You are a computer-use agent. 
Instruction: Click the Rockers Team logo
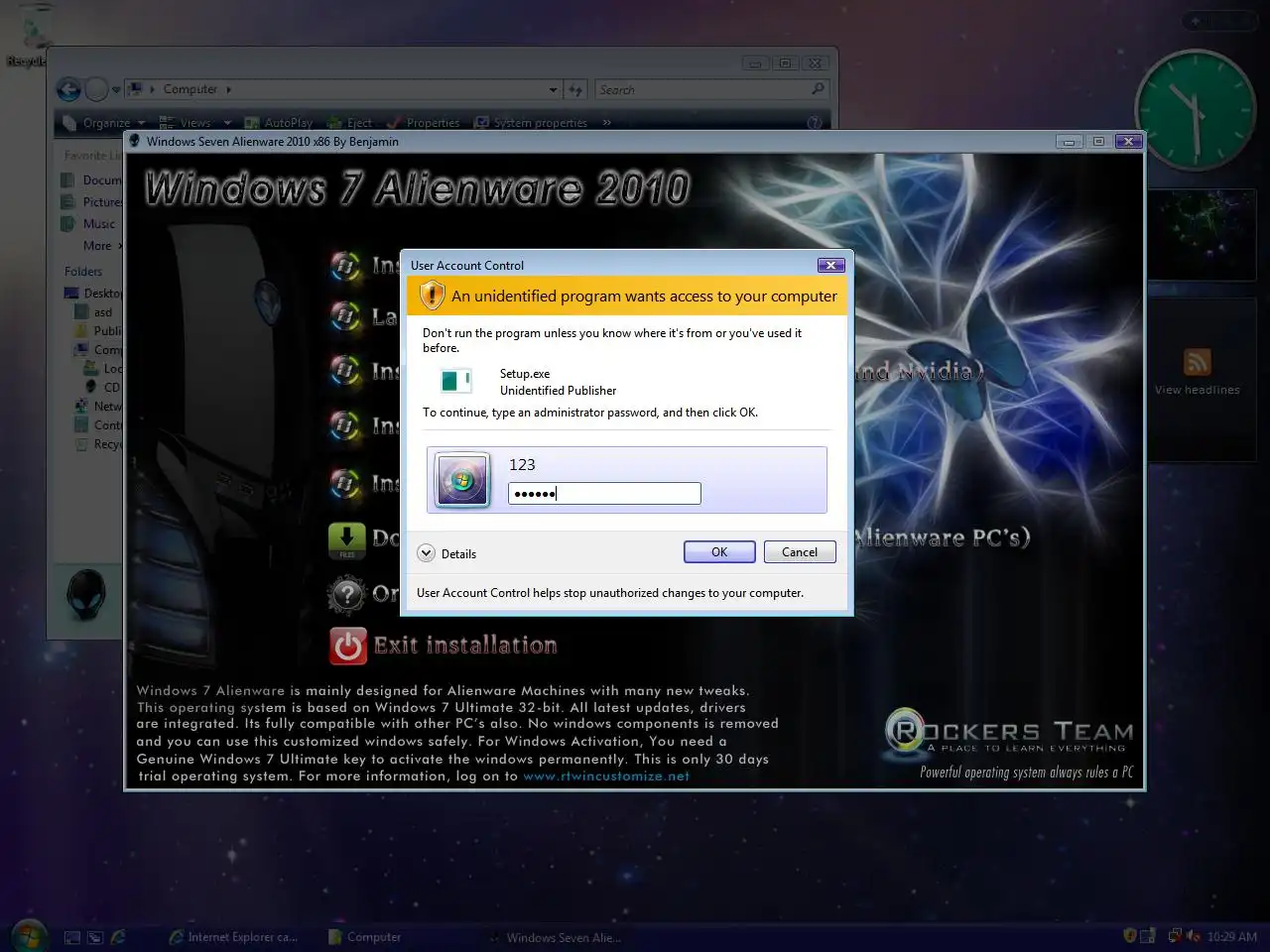tap(1009, 734)
